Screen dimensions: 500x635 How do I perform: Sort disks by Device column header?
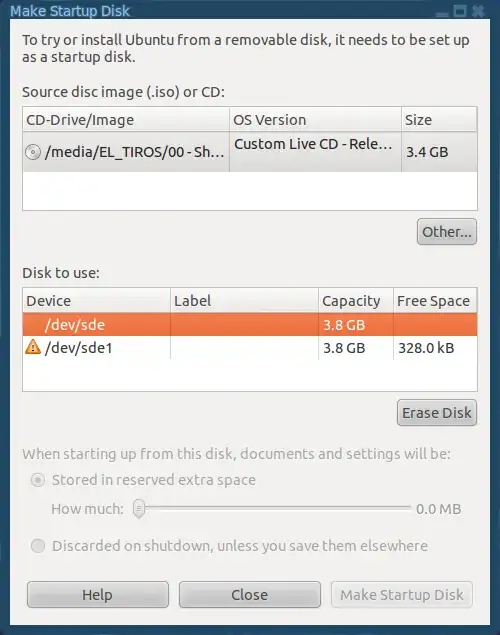[x=97, y=300]
